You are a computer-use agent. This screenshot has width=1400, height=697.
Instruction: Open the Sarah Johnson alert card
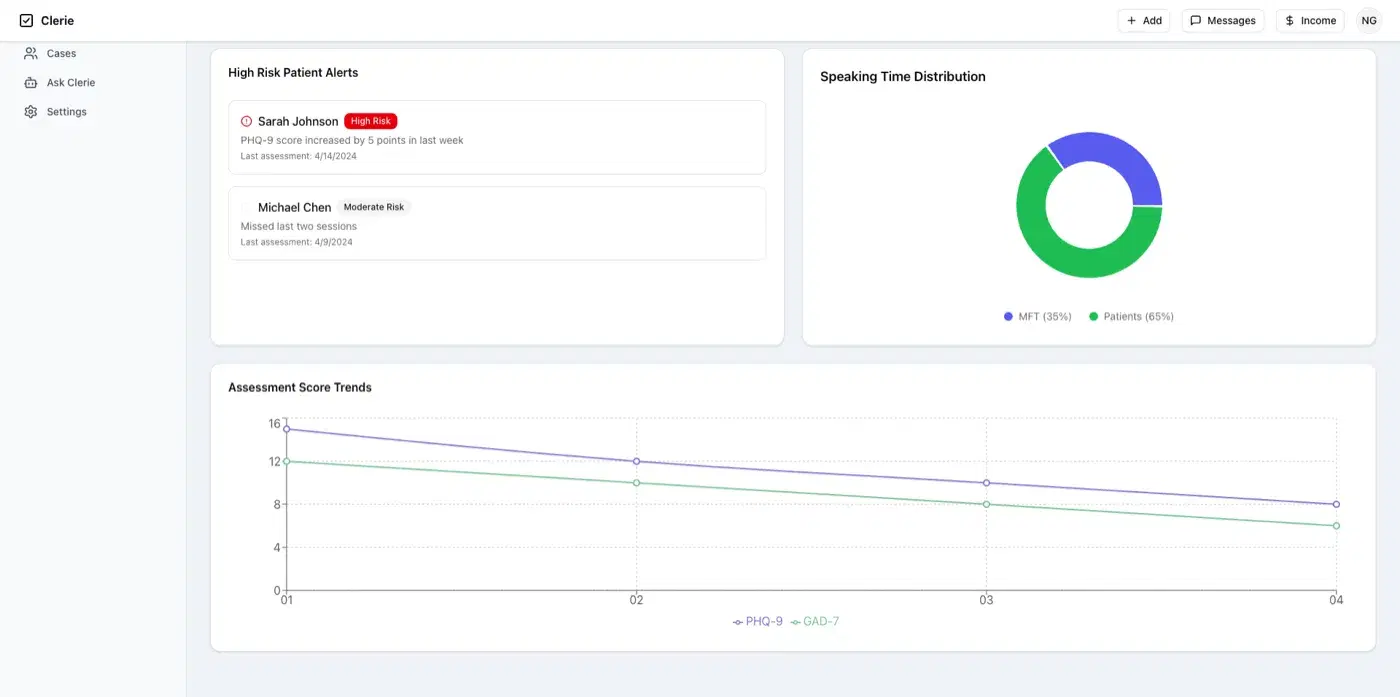click(x=497, y=137)
